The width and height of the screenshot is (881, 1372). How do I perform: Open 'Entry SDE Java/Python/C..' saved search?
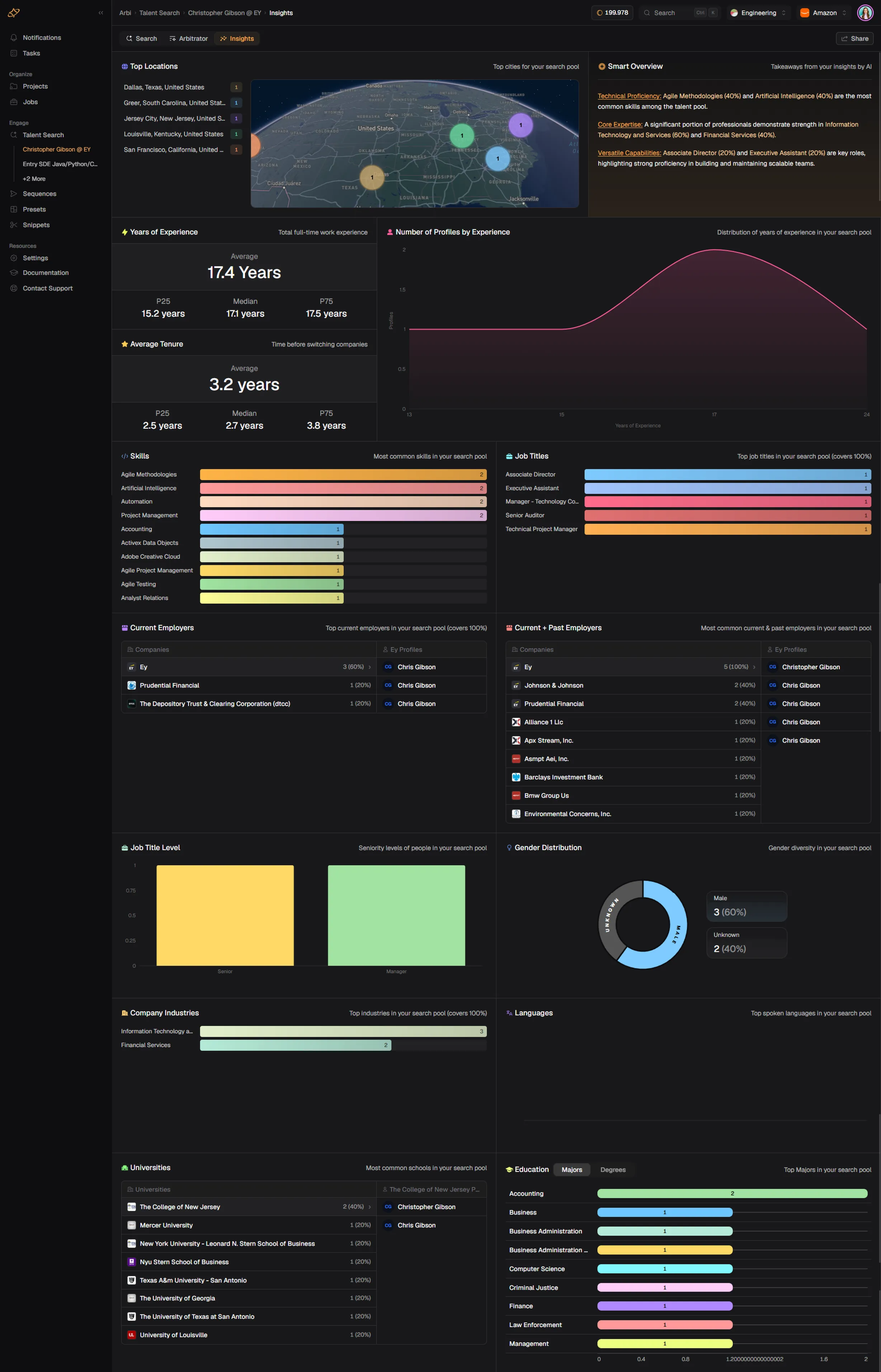coord(60,164)
